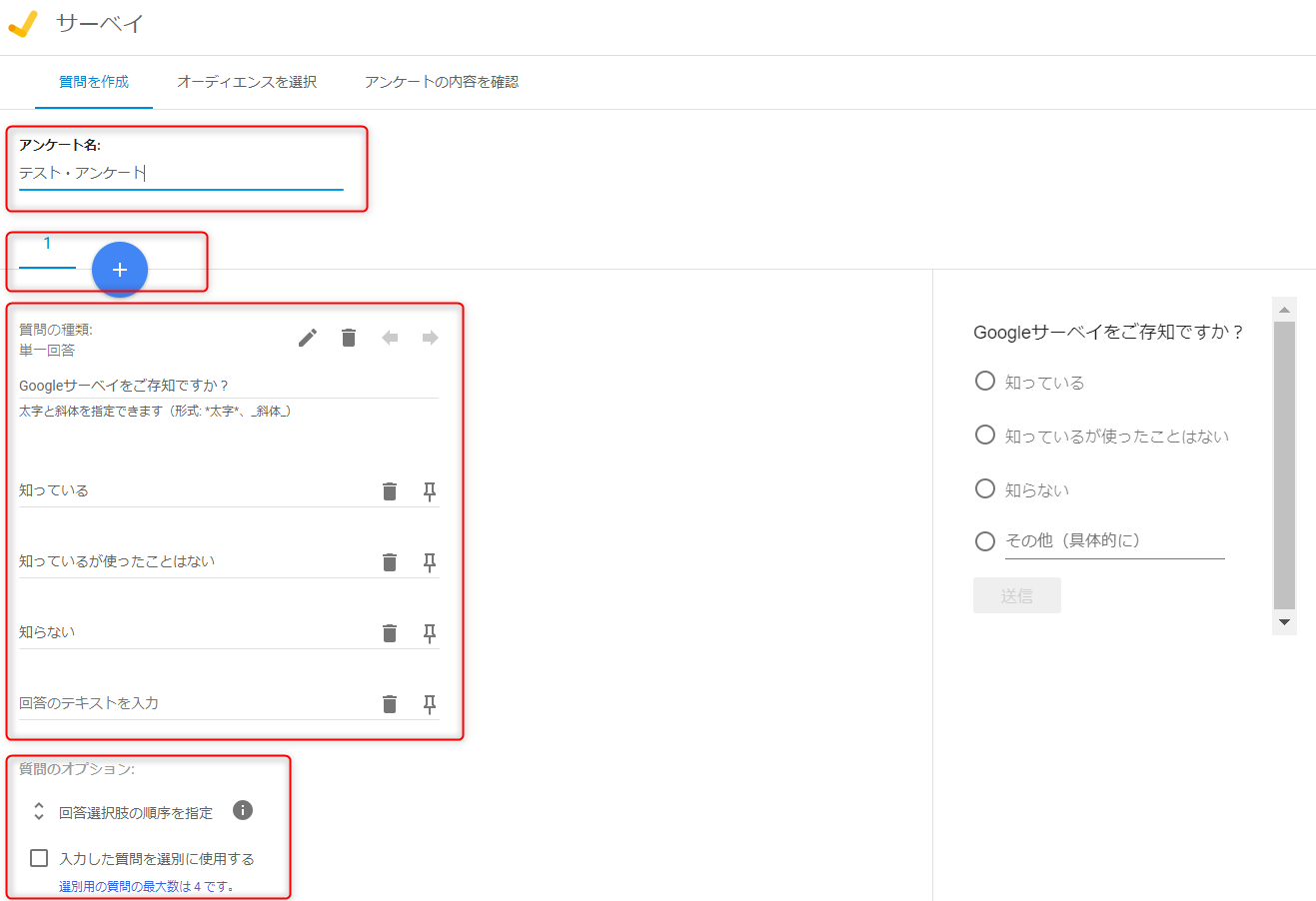The height and width of the screenshot is (901, 1316).
Task: Select the 知っている radio button in preview
Action: click(985, 381)
